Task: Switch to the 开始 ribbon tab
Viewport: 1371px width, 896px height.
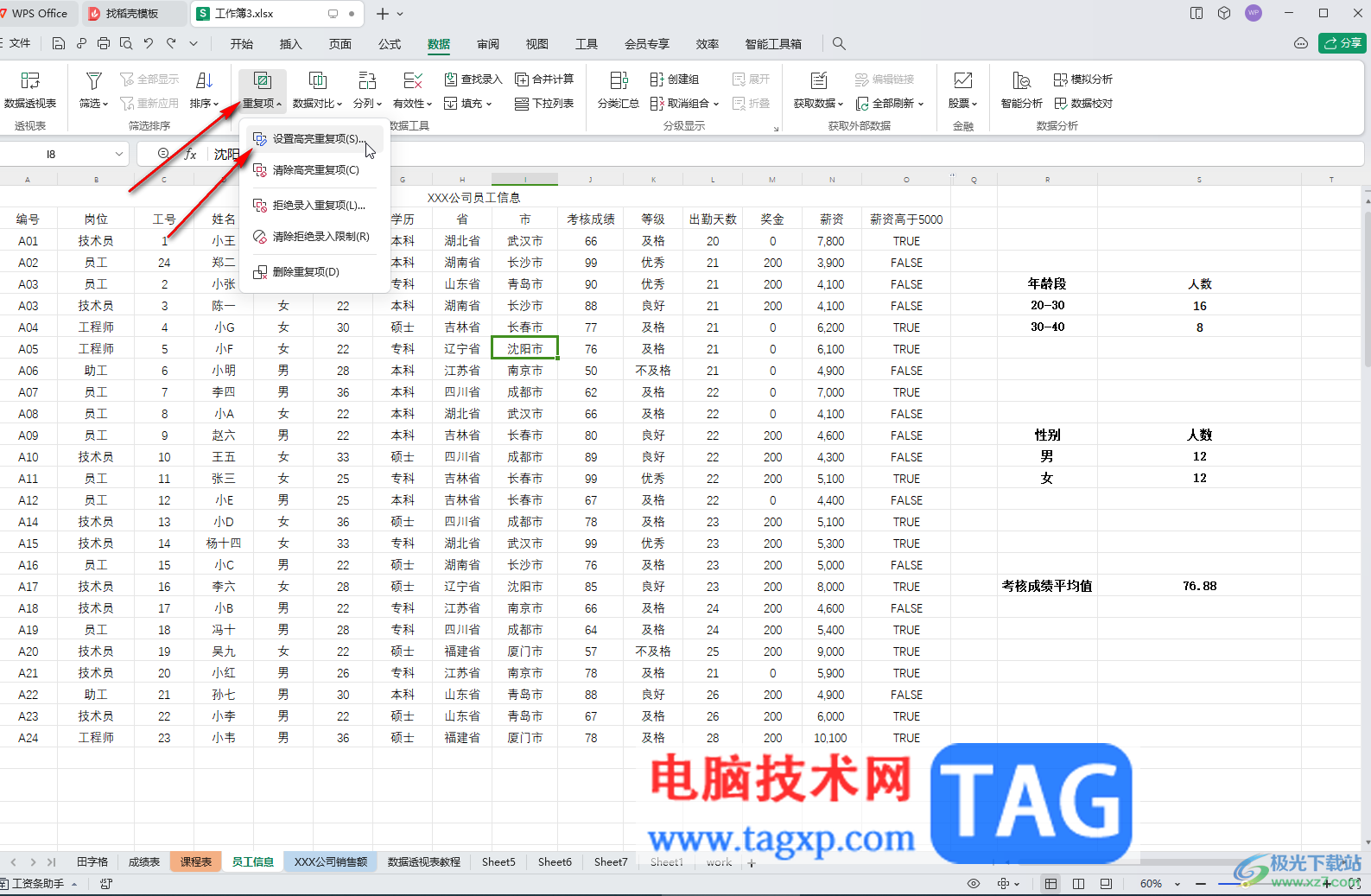Action: (x=242, y=44)
